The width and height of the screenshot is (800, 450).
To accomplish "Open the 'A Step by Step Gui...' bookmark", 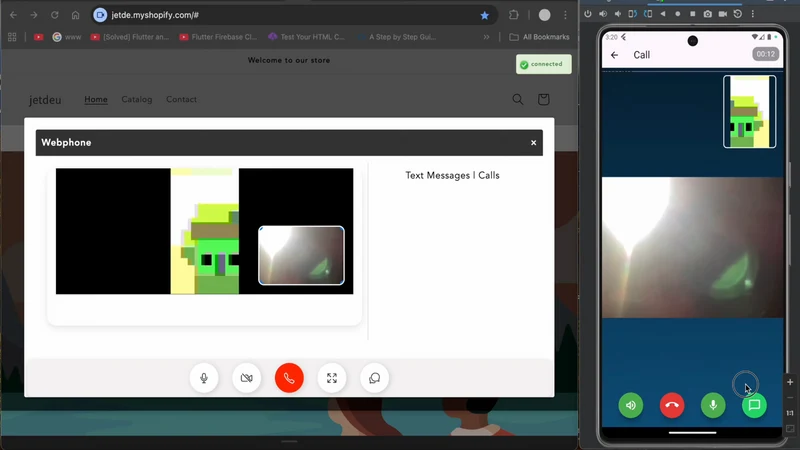I will (x=396, y=37).
